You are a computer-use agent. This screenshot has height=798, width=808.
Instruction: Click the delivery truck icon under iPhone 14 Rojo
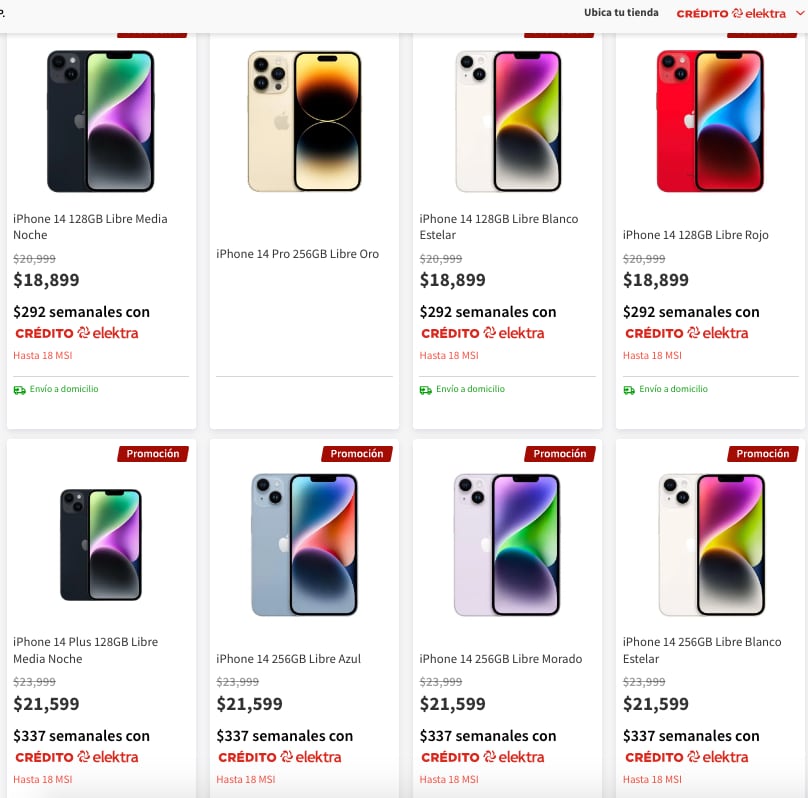pyautogui.click(x=630, y=390)
